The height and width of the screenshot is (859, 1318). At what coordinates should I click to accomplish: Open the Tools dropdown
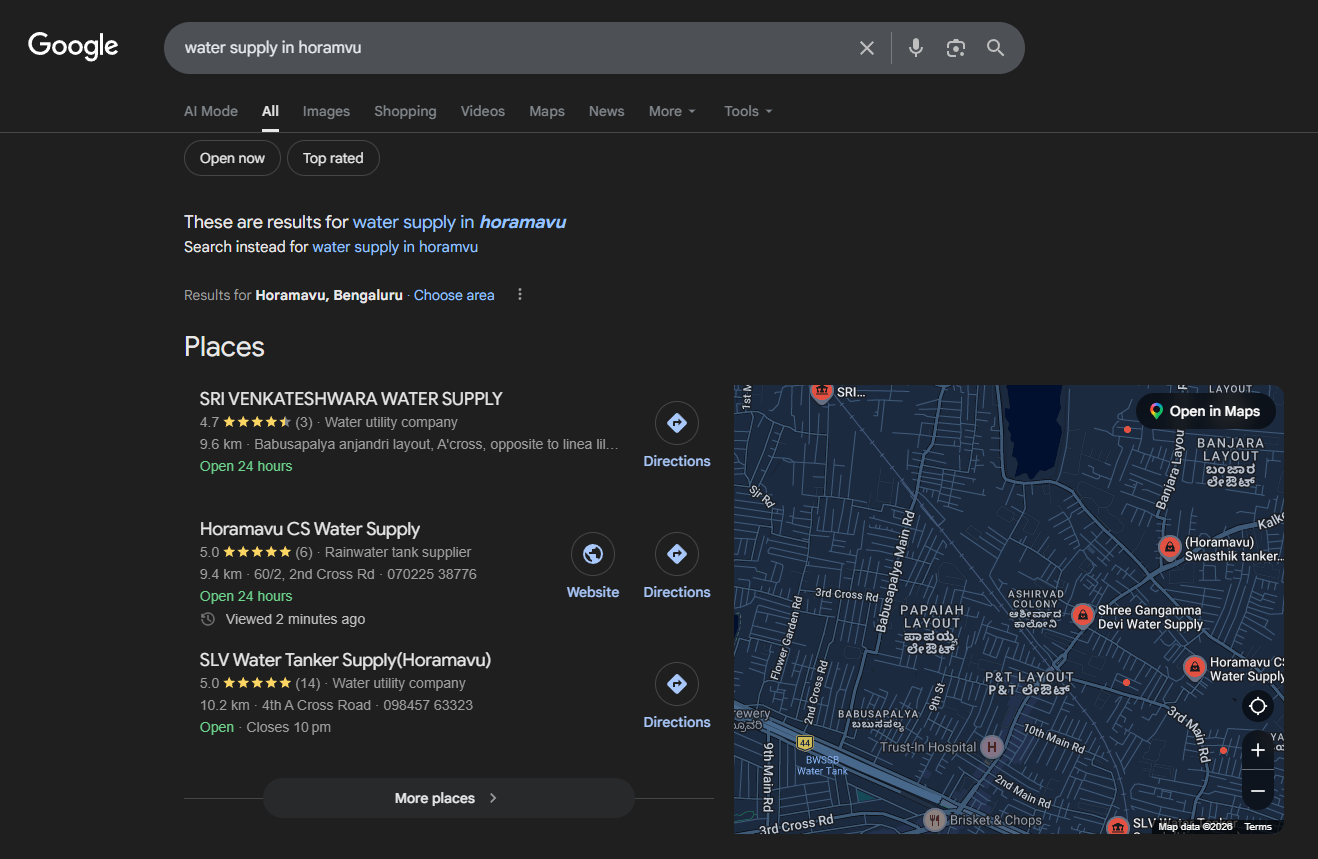tap(748, 111)
